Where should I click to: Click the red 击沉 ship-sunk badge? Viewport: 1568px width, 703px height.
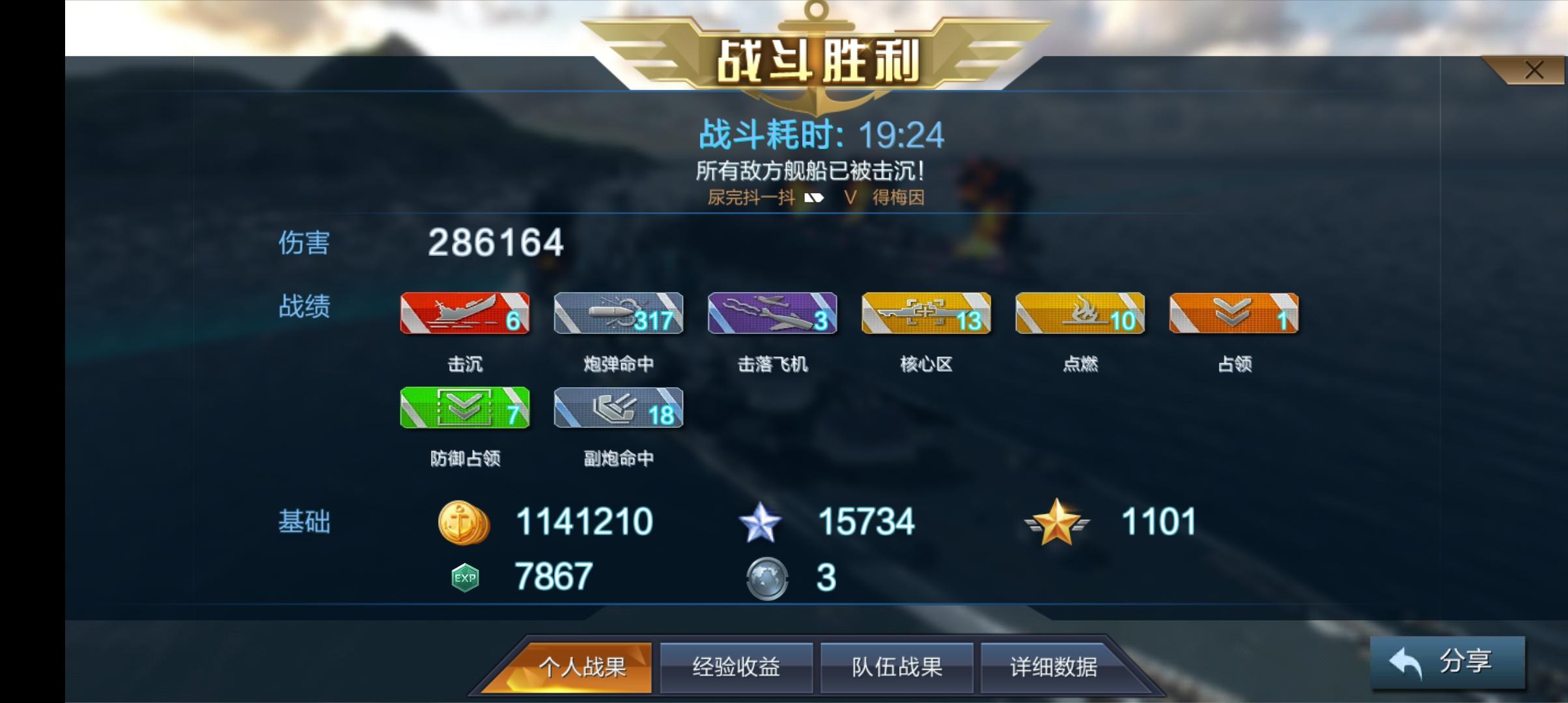pos(464,313)
